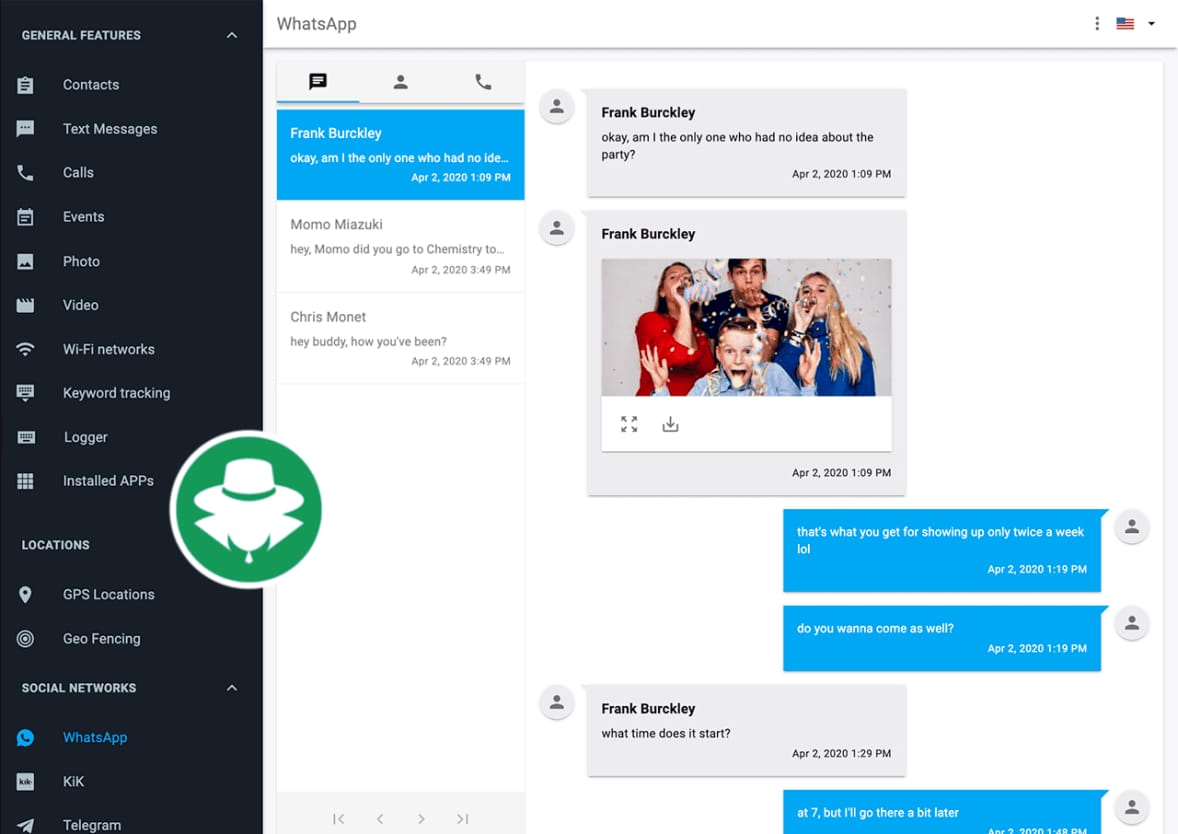Open the Text Messages section
The image size is (1178, 834).
pyautogui.click(x=110, y=128)
